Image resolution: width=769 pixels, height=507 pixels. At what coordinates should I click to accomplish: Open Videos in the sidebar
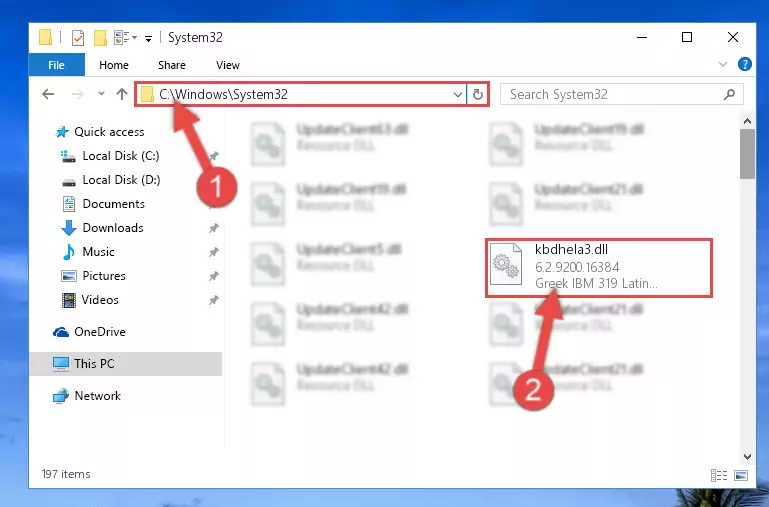coord(100,300)
